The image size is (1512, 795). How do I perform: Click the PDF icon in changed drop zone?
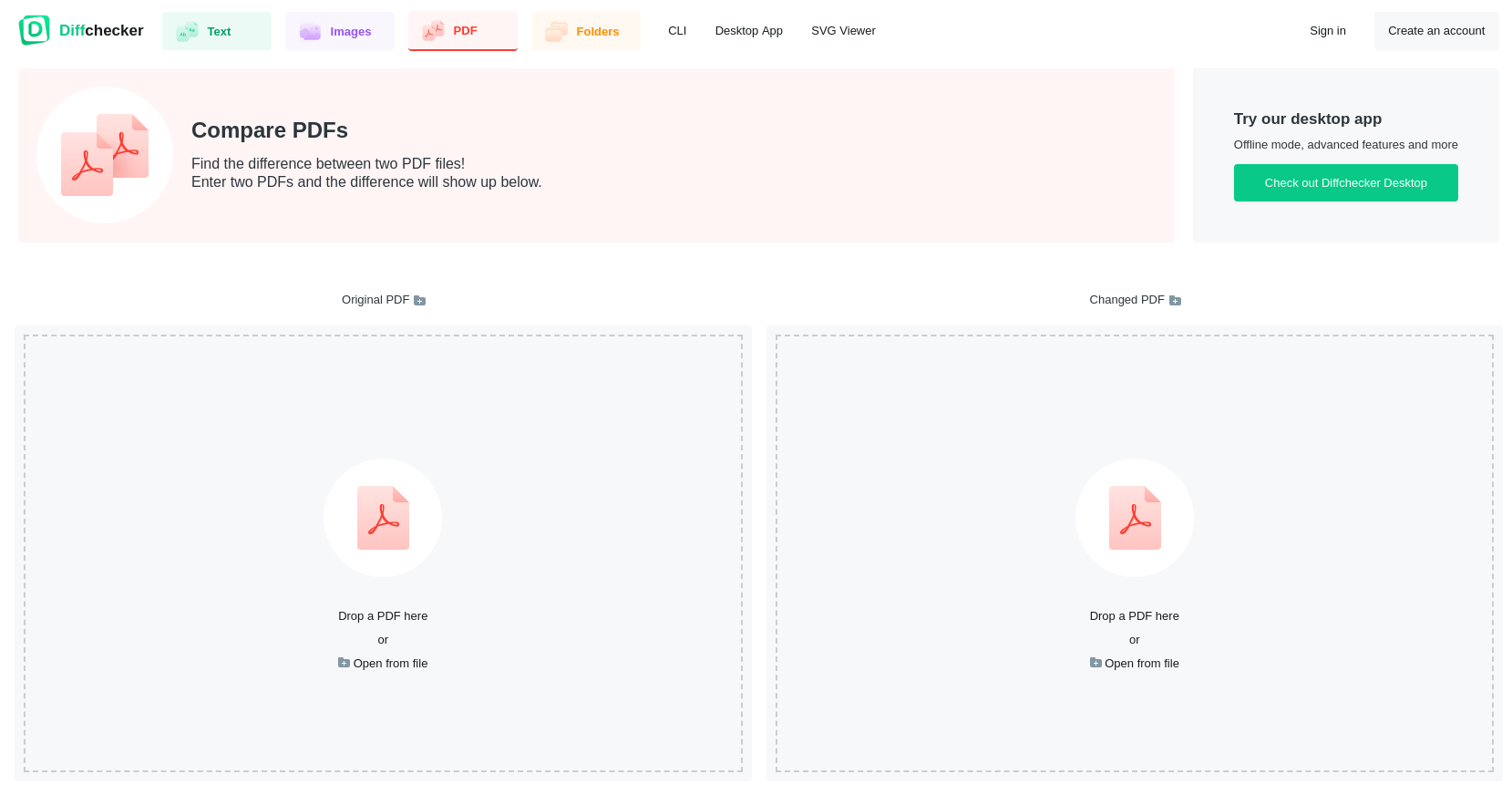tap(1135, 518)
